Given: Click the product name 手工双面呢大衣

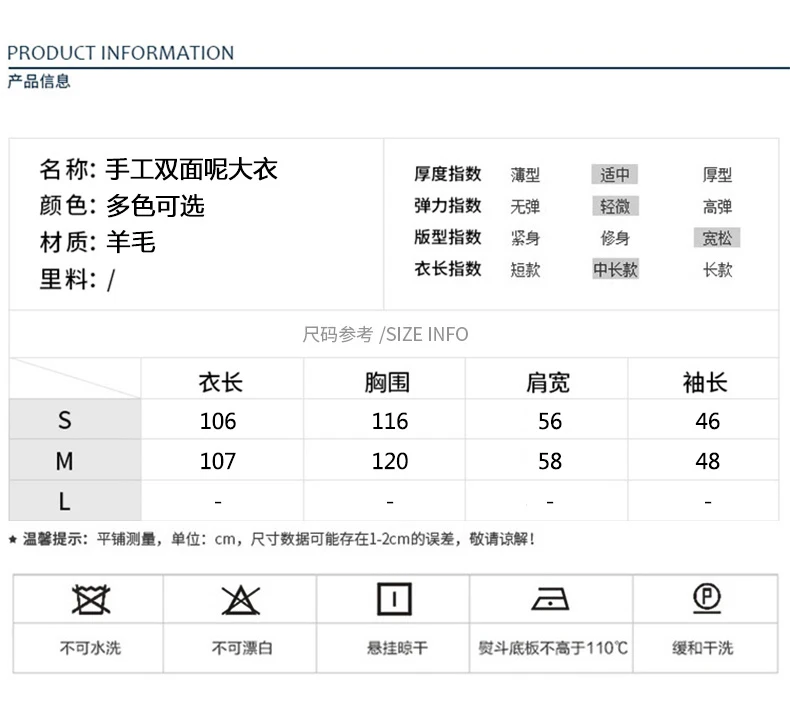Looking at the screenshot, I should pos(191,169).
